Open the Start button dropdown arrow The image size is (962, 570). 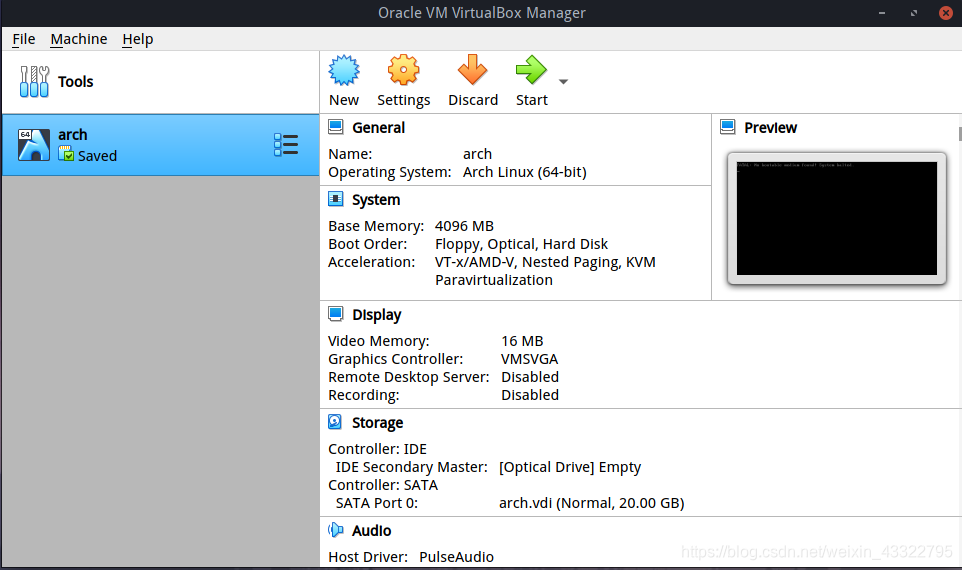point(563,82)
